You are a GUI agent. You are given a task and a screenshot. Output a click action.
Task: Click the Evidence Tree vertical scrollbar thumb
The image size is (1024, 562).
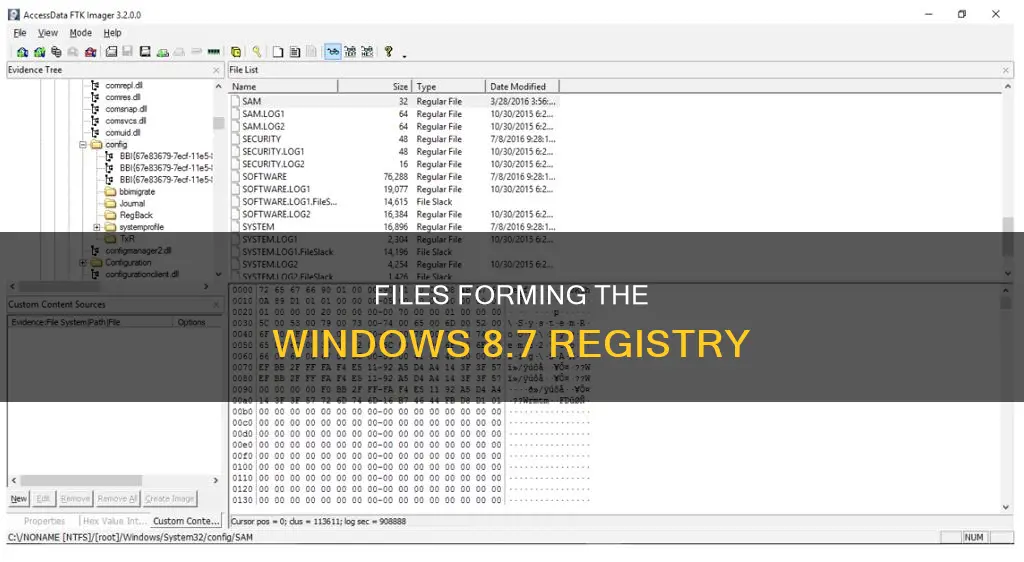coord(218,123)
